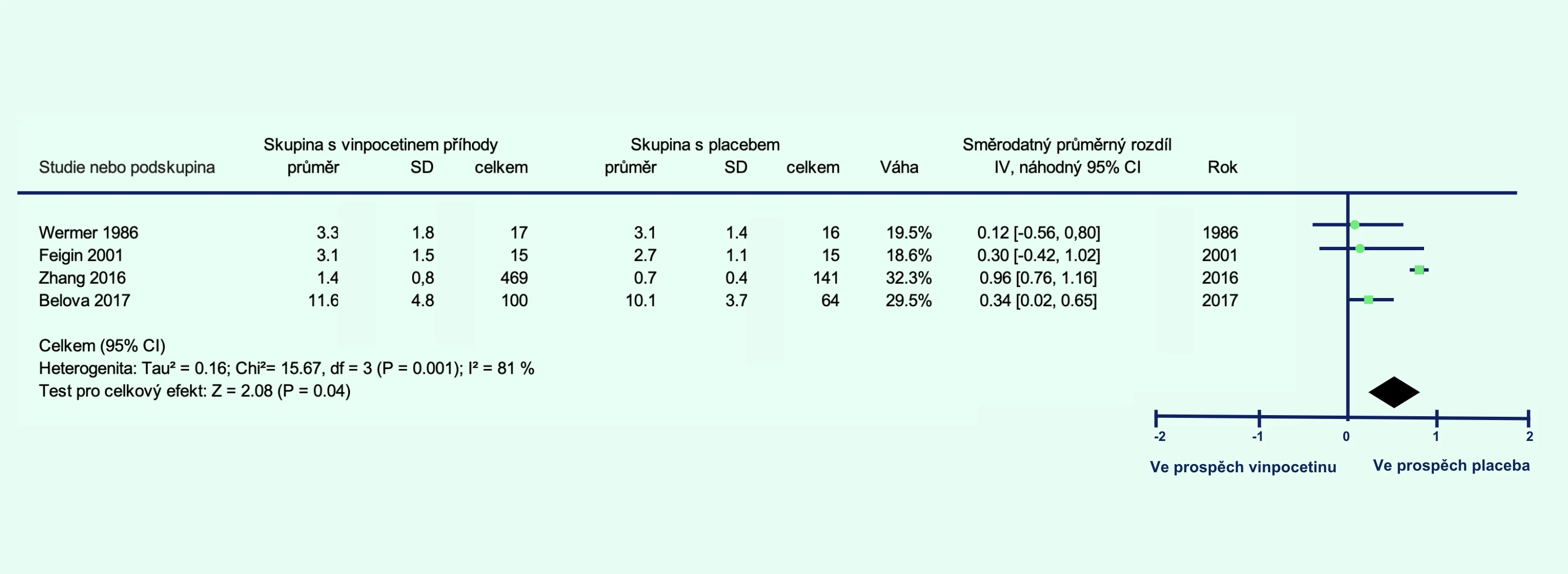
Task: Click the "Rok" column header
Action: [x=1222, y=168]
